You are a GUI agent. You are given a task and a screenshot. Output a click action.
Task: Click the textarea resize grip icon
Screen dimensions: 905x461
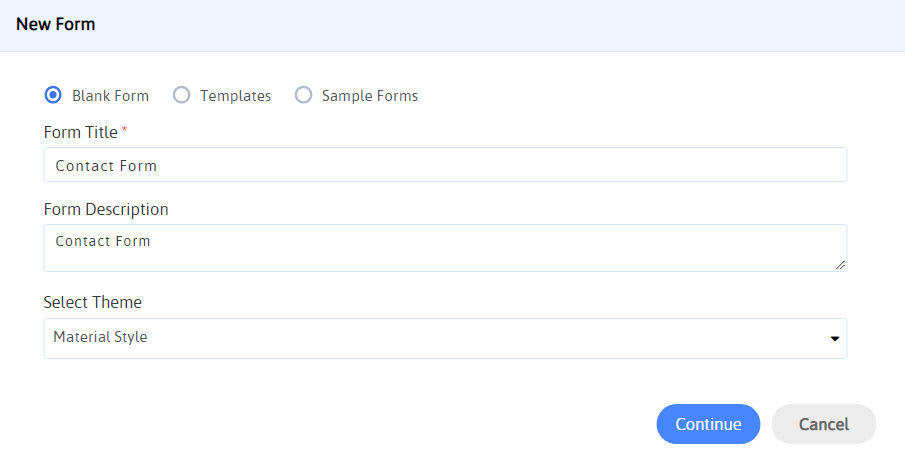point(840,265)
